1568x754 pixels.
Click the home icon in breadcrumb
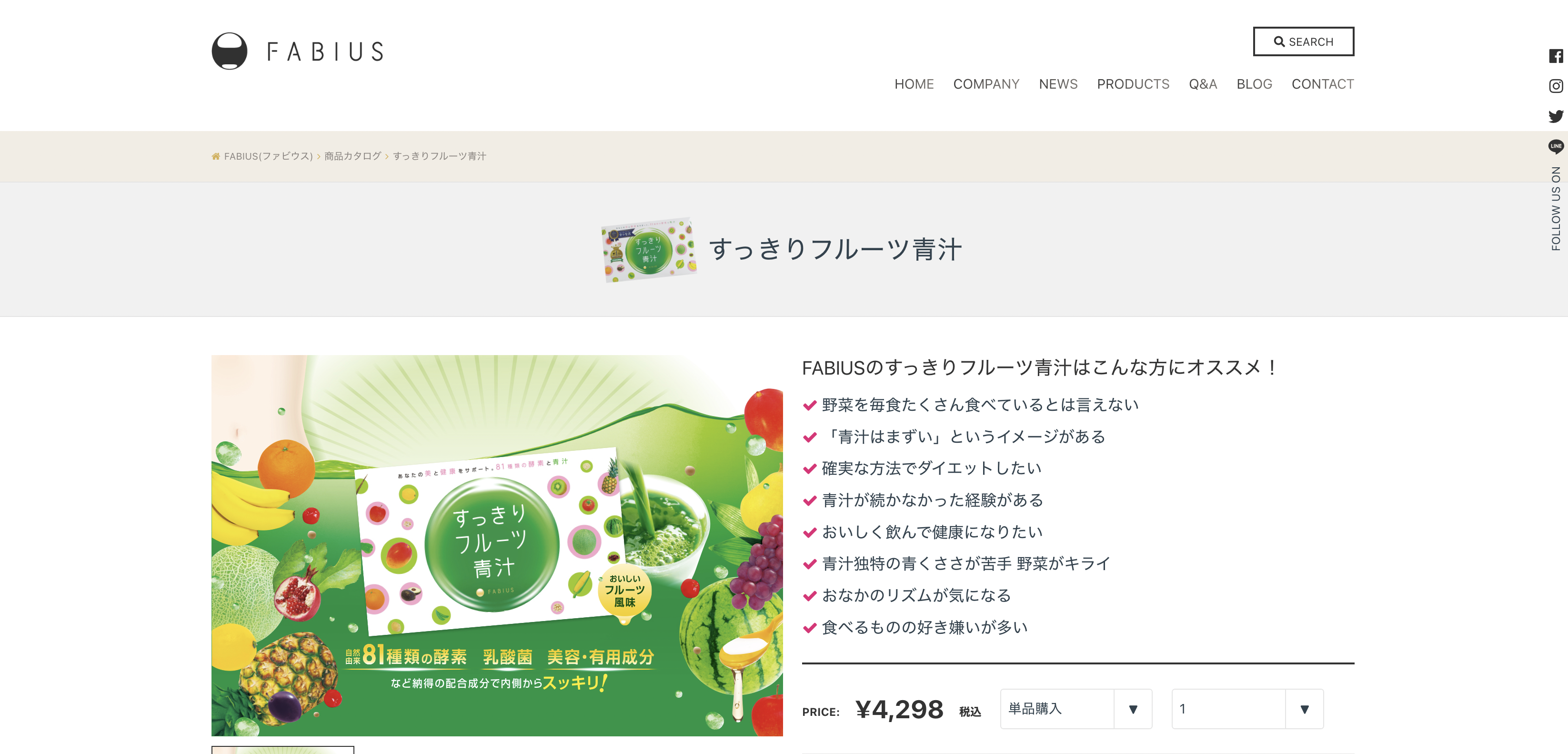[x=215, y=156]
